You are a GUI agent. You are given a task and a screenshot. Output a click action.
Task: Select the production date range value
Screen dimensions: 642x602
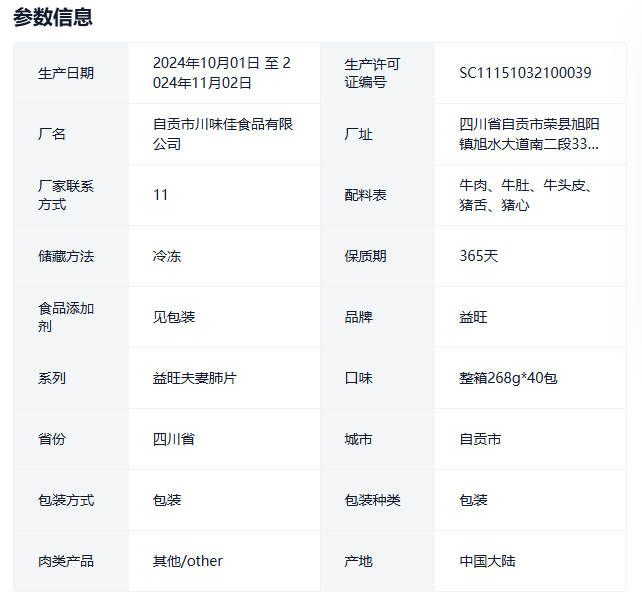[221, 73]
